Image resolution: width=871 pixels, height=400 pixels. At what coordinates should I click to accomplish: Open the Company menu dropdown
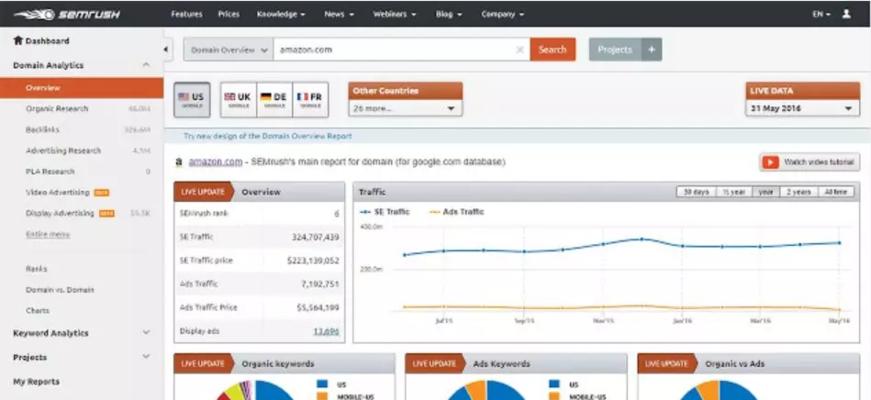(503, 14)
